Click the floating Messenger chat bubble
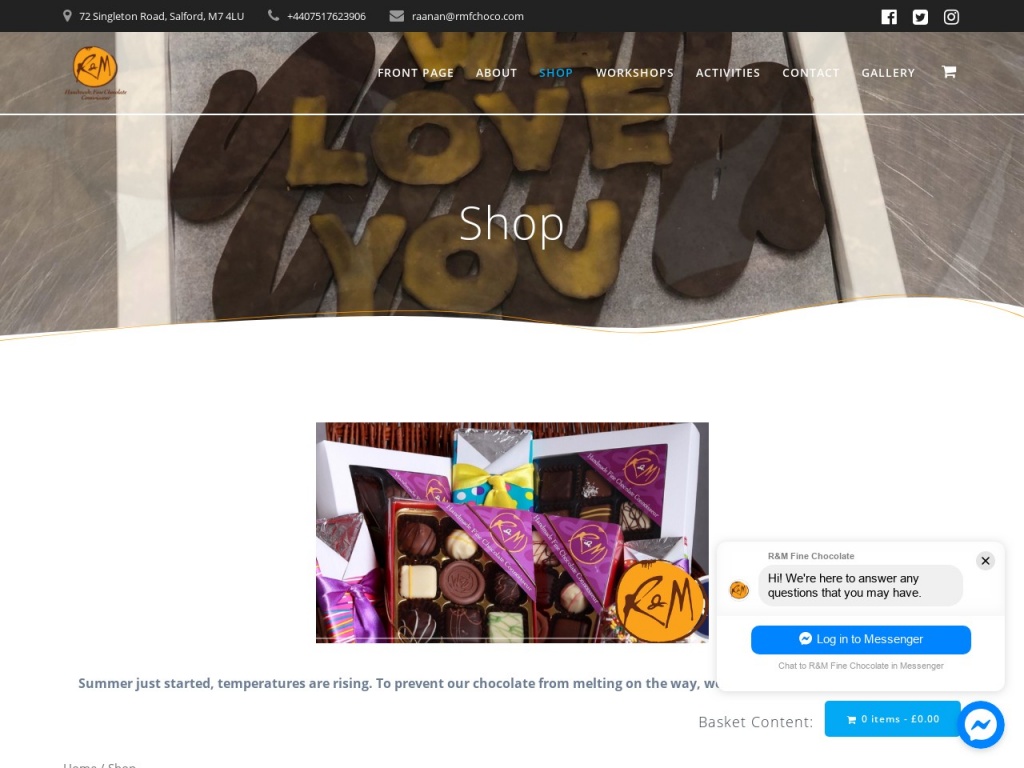This screenshot has height=768, width=1024. coord(981,724)
